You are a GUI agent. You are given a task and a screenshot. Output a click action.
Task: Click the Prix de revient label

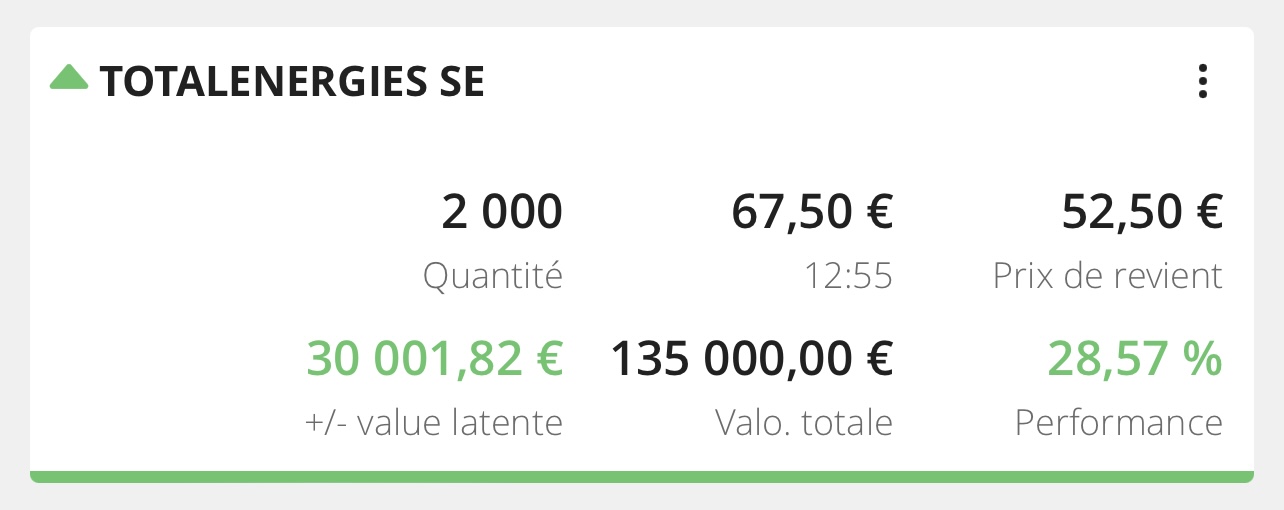pyautogui.click(x=1108, y=275)
